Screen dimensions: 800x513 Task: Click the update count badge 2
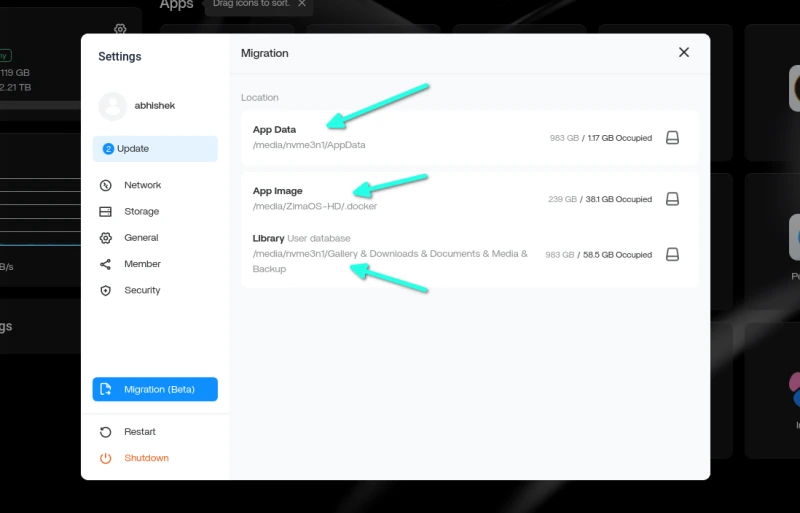108,149
